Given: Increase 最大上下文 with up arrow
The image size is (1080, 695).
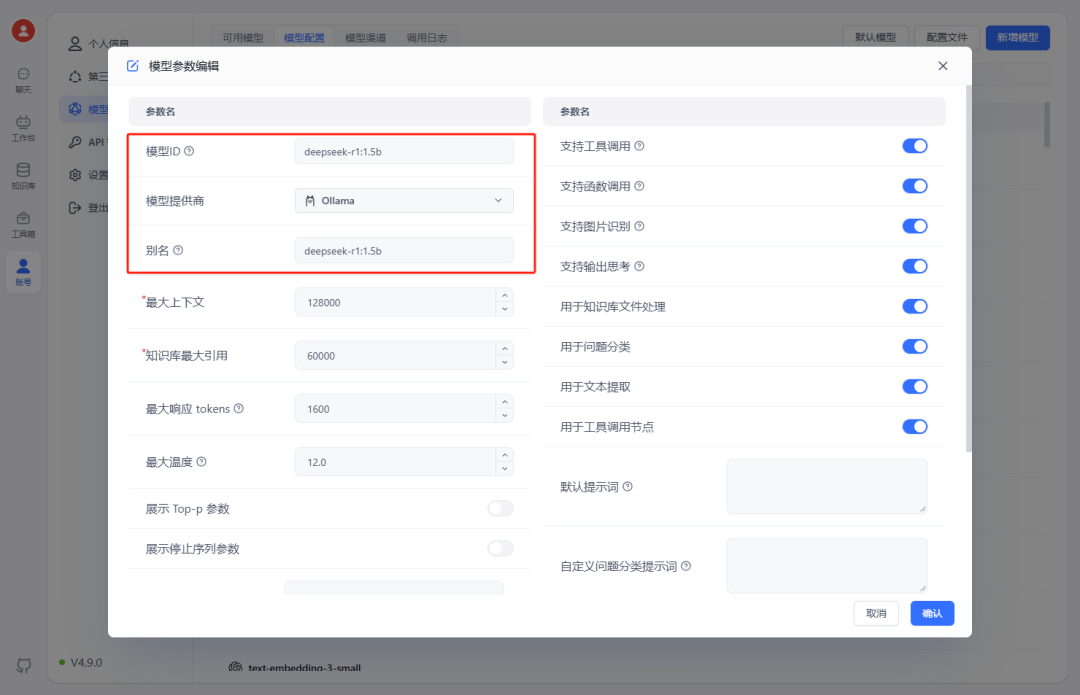Looking at the screenshot, I should tap(505, 295).
